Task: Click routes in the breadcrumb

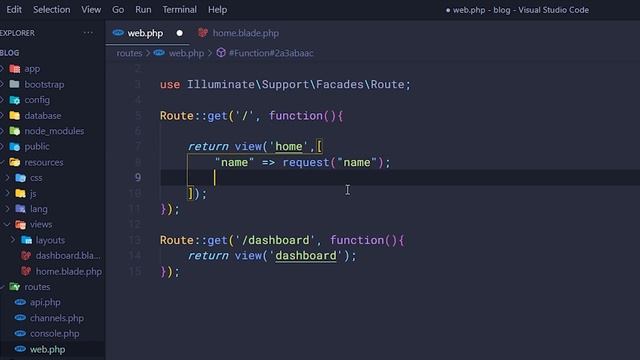Action: 129,53
